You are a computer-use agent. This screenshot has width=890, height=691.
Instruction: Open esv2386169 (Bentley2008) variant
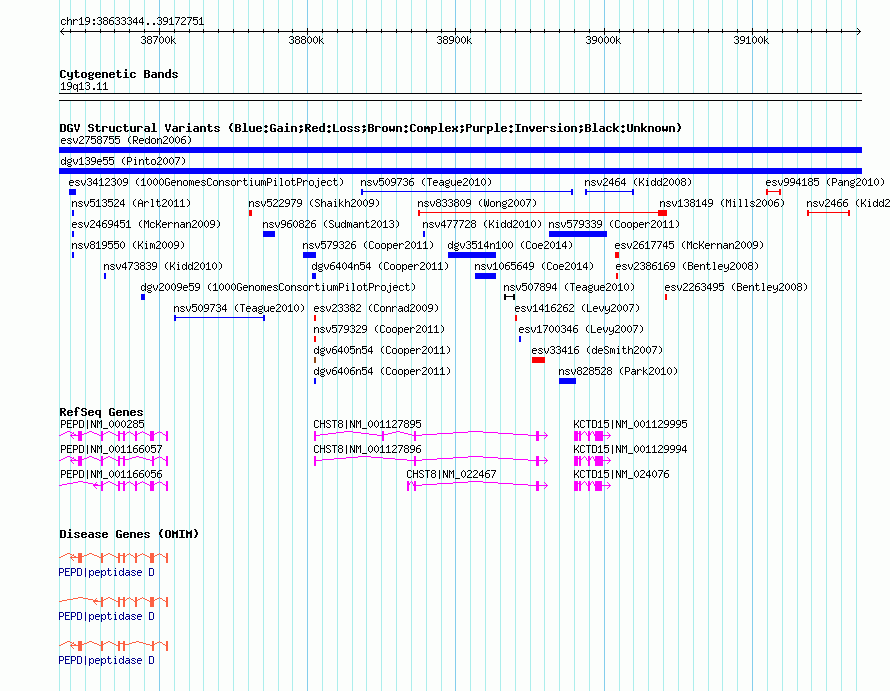(687, 266)
